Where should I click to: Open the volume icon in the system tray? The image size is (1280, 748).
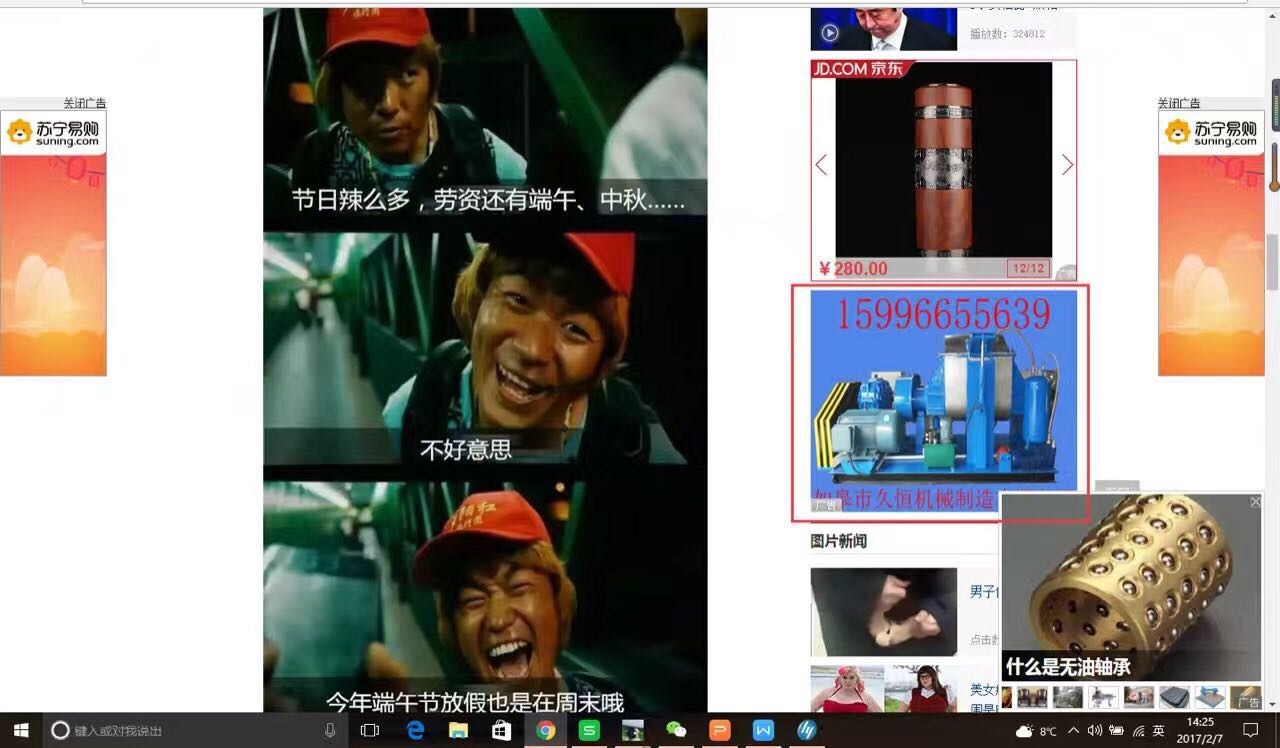tap(1094, 730)
